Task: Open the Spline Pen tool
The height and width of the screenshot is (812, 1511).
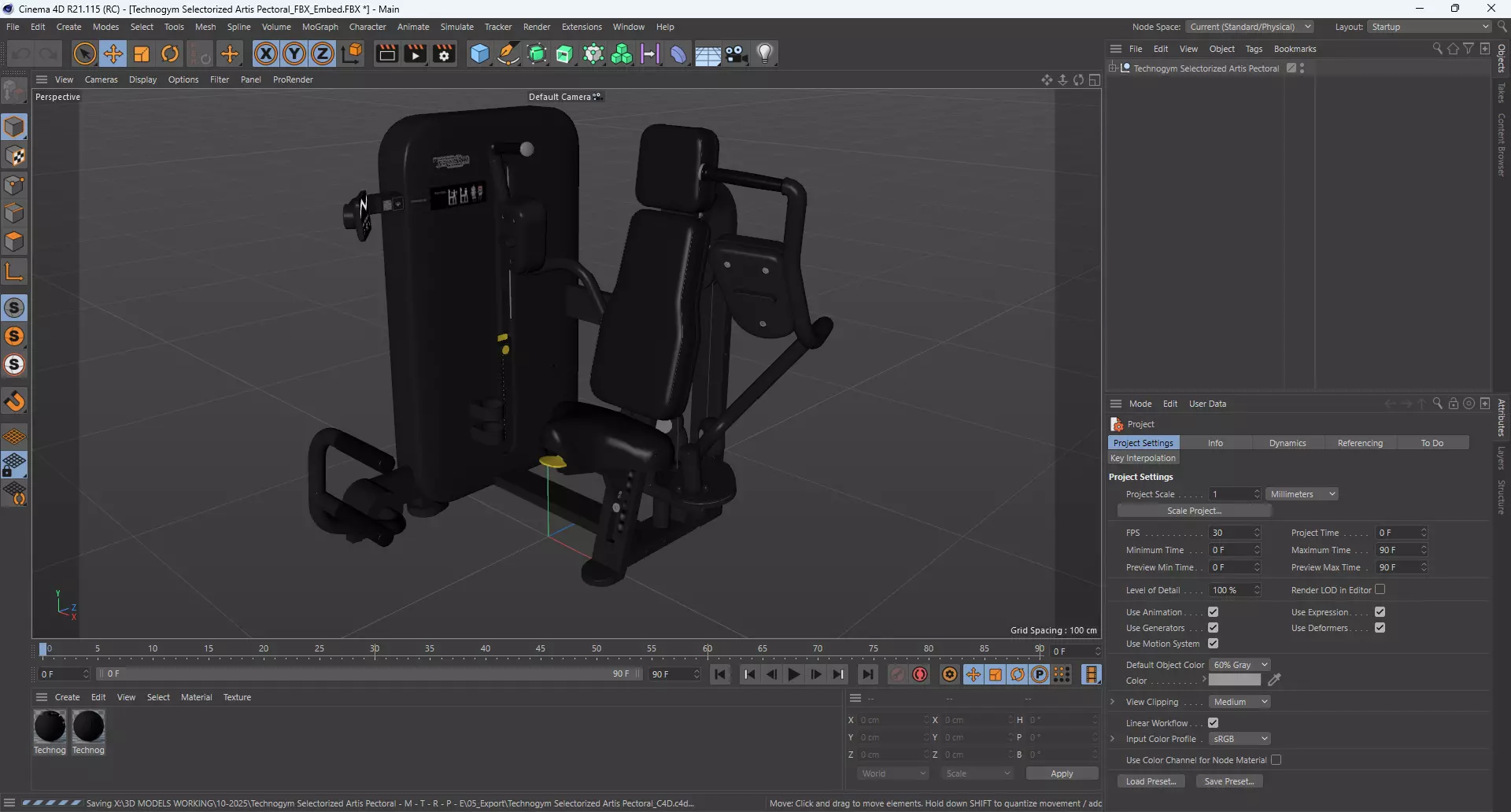Action: [x=508, y=54]
